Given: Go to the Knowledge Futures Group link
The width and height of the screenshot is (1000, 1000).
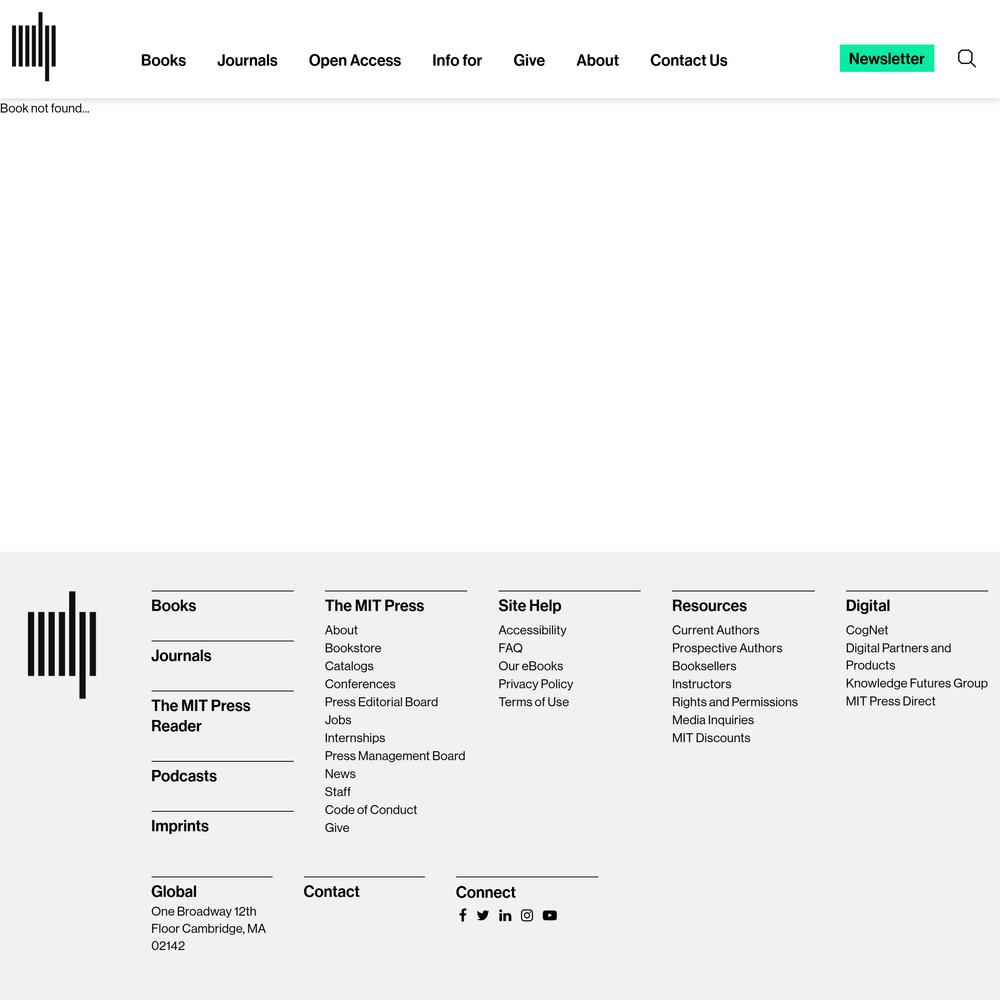Looking at the screenshot, I should [916, 683].
